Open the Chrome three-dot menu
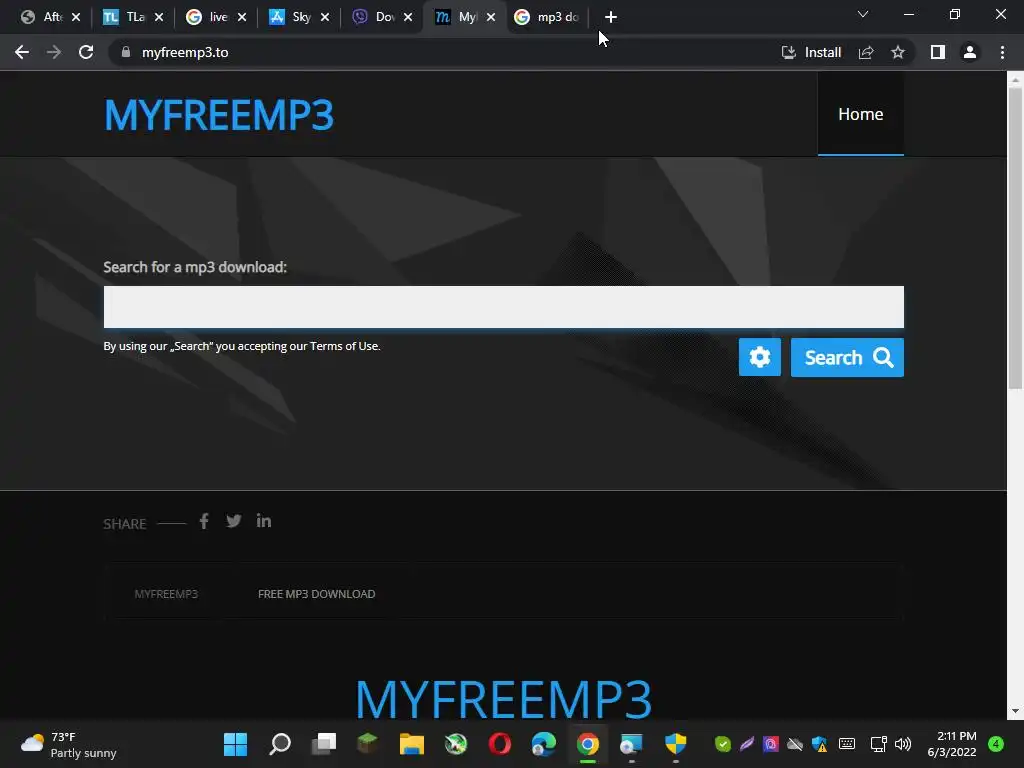This screenshot has width=1024, height=768. click(1002, 52)
